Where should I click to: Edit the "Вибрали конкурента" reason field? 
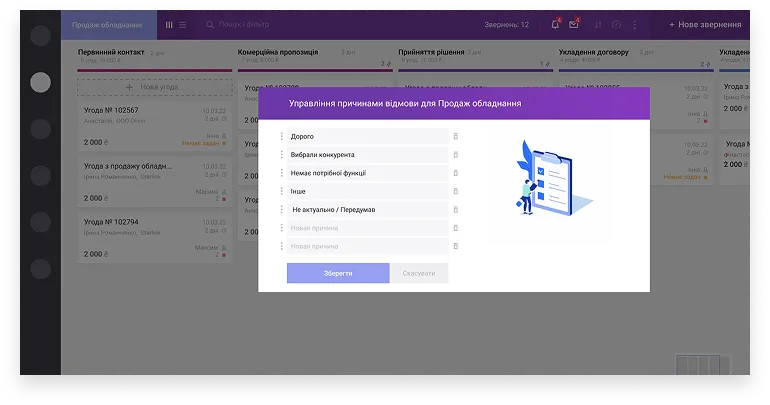tap(367, 155)
